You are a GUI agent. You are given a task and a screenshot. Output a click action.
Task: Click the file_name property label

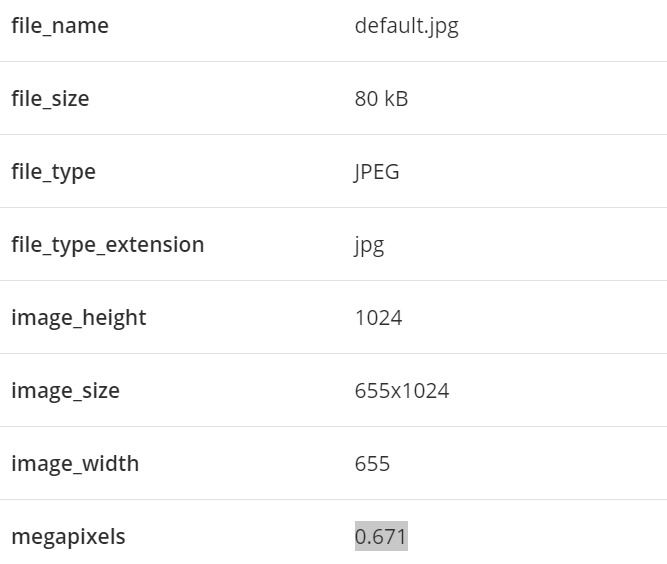(x=60, y=26)
